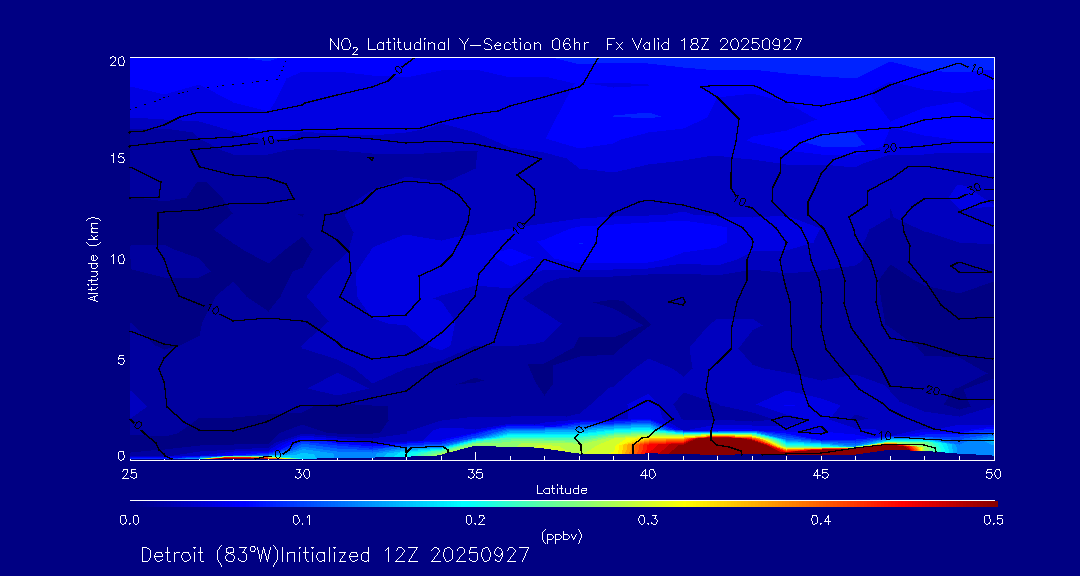Screen dimensions: 1080x576
Task: Select the 35 tick label on latitude axis
Action: 475,473
